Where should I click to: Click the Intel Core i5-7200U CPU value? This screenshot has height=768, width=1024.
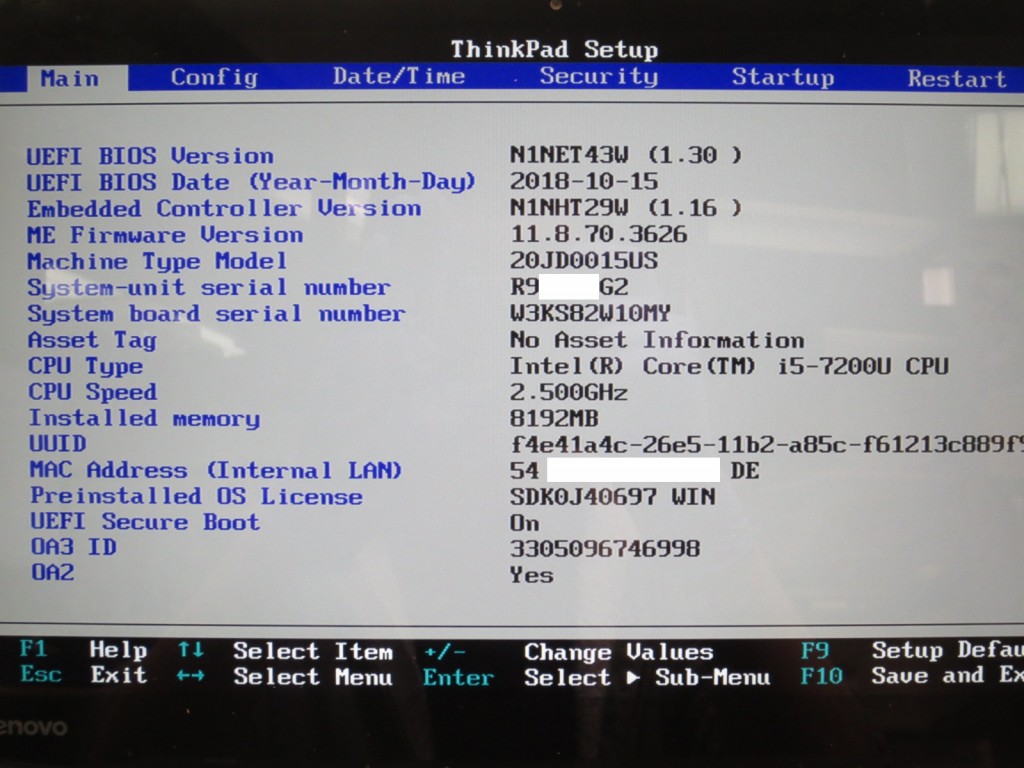point(729,366)
